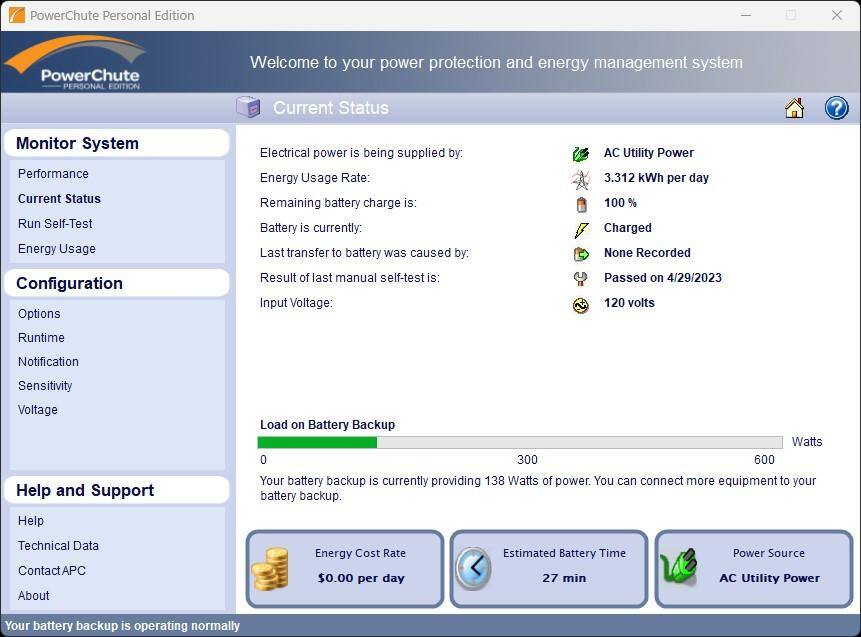Select the last transfer battery flag icon
This screenshot has width=861, height=637.
point(581,253)
